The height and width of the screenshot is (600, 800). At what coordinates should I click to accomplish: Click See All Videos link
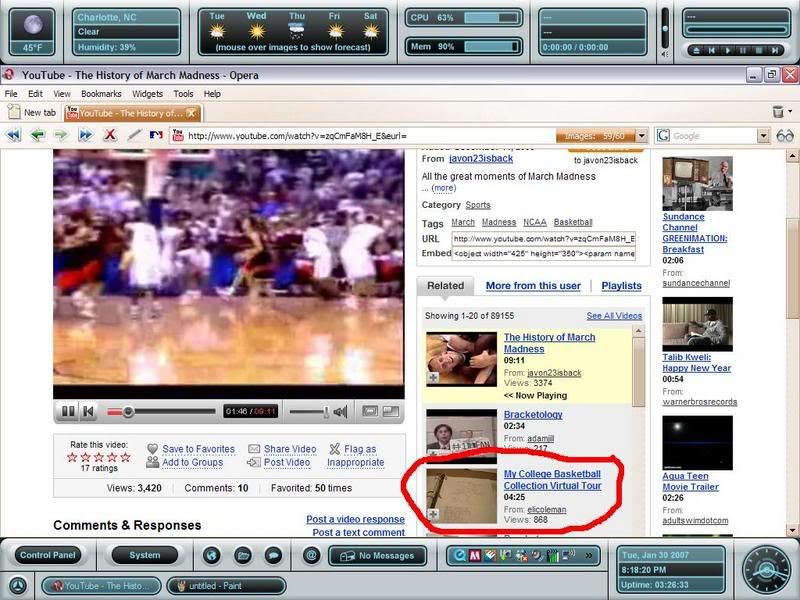tap(614, 316)
